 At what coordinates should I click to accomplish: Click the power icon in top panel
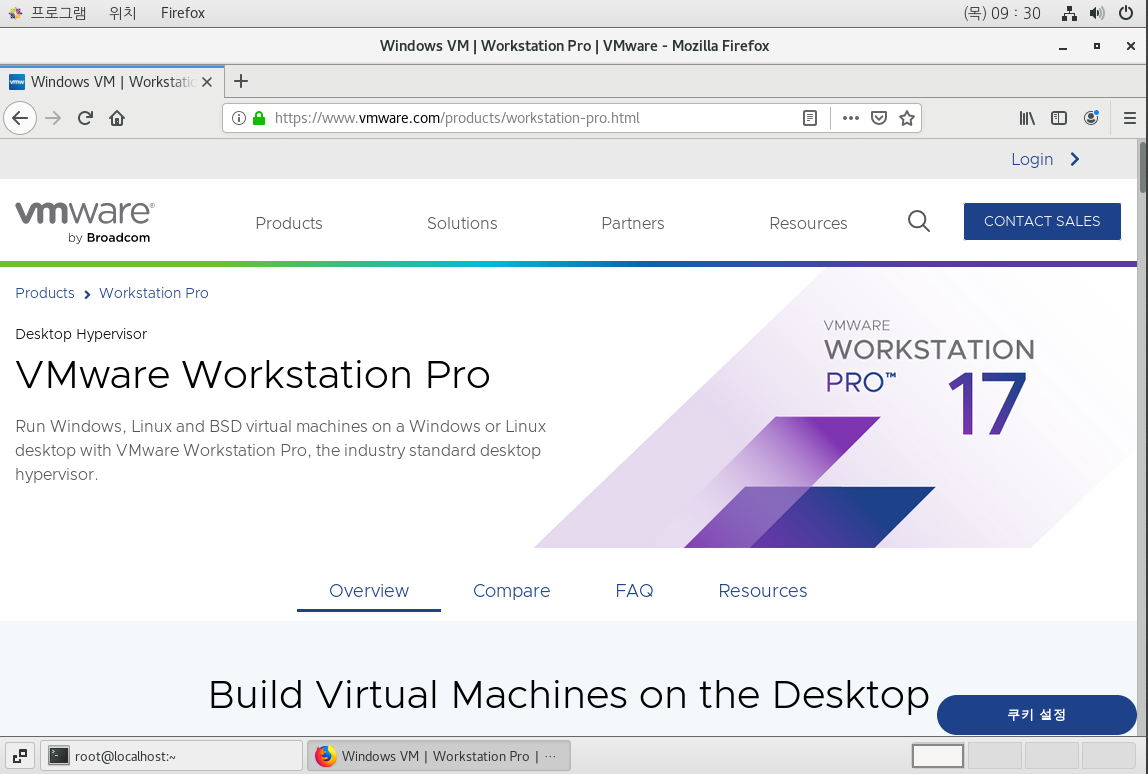[x=1126, y=13]
